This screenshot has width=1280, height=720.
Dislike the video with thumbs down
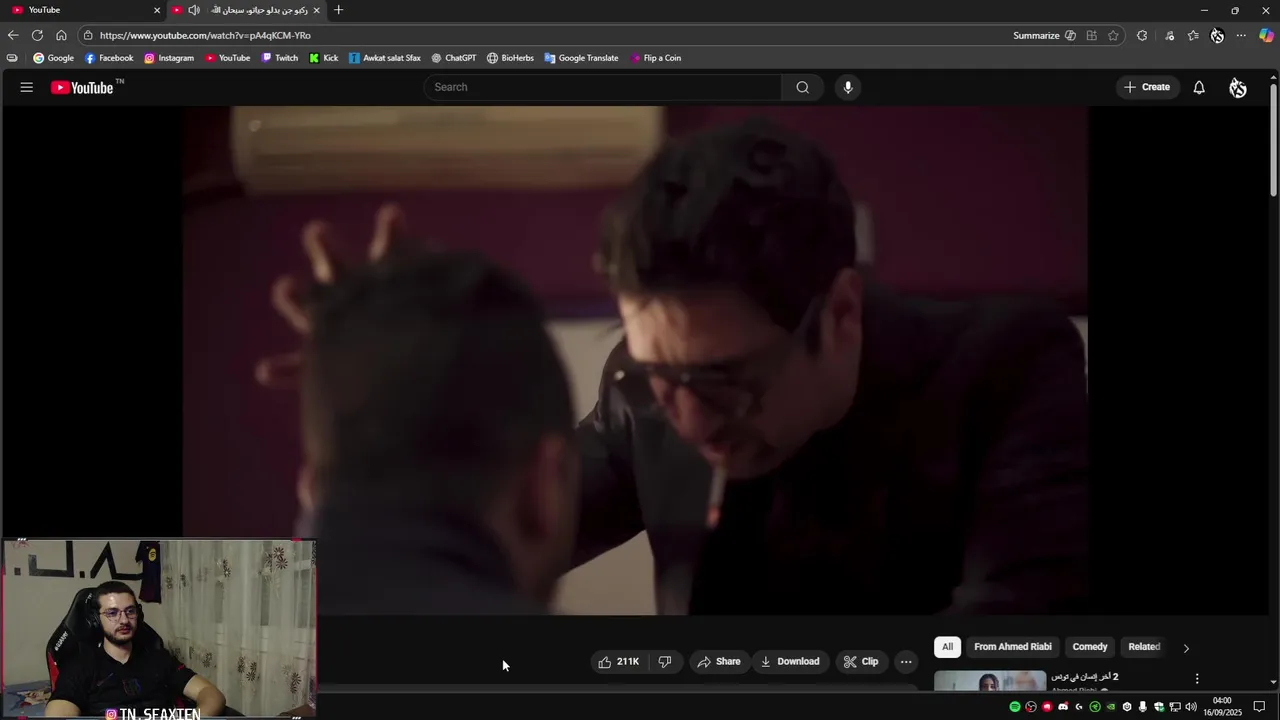point(664,662)
